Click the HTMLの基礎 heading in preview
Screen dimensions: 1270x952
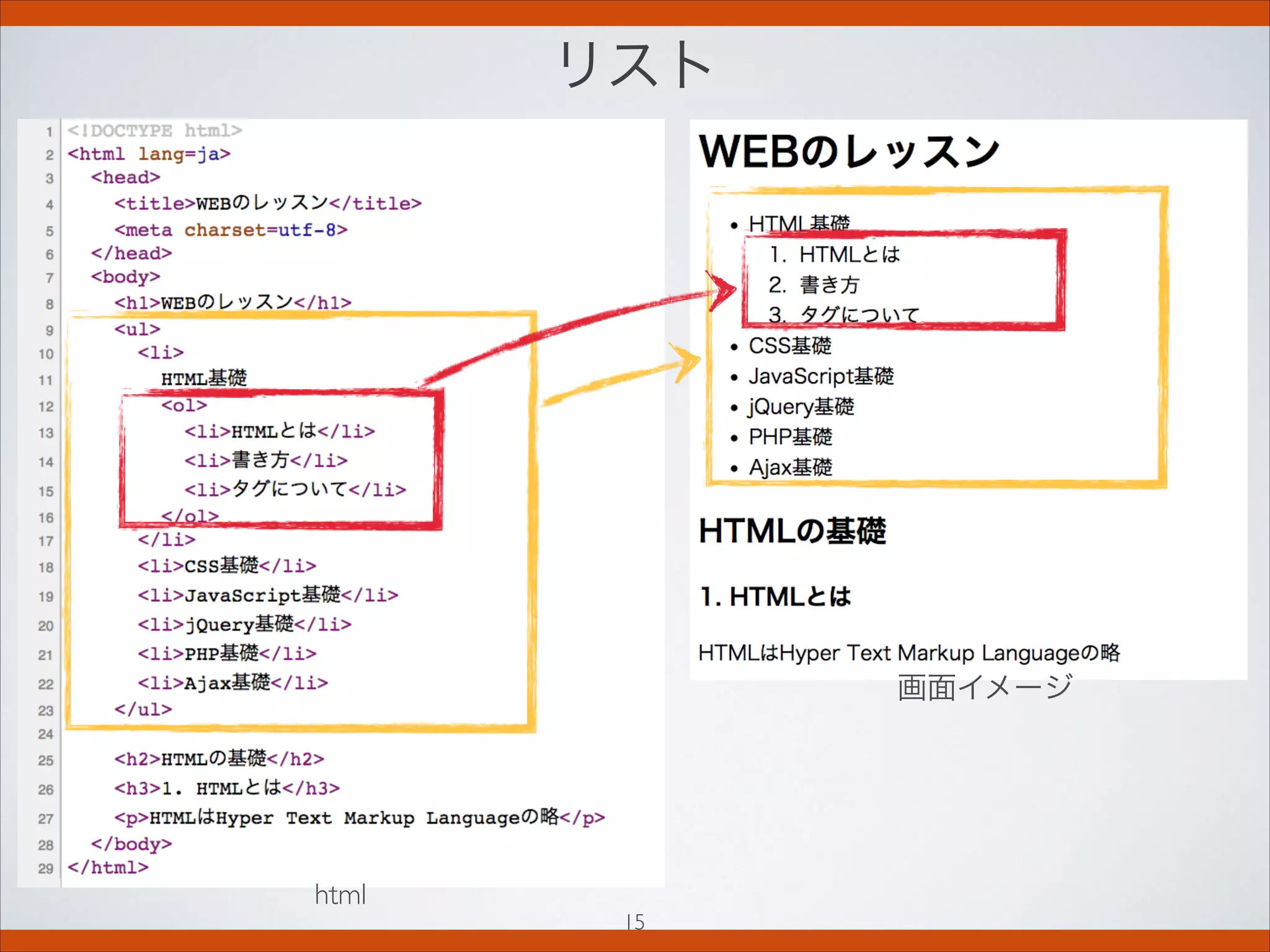coord(793,531)
